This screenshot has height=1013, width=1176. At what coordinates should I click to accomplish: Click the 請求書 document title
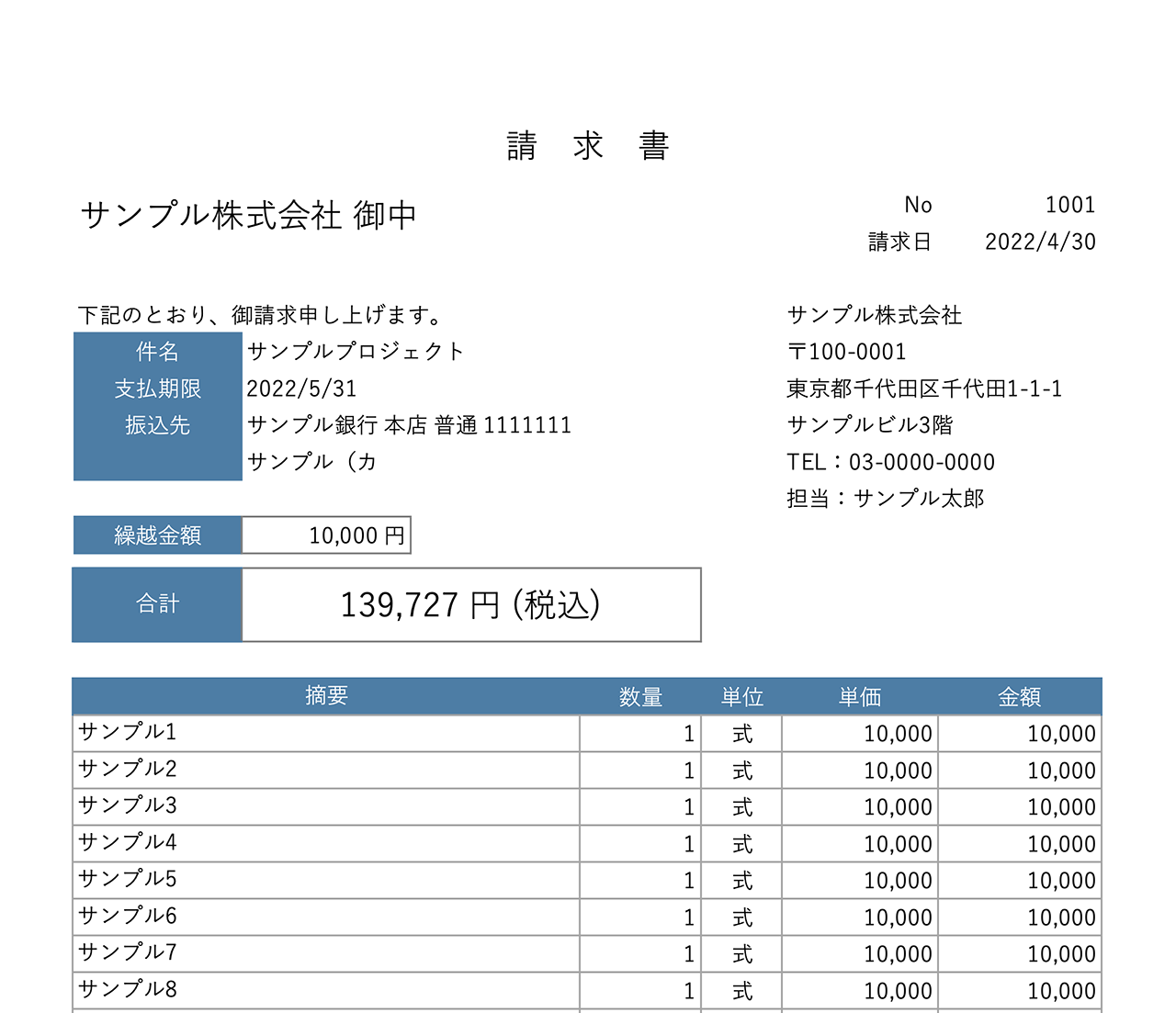click(588, 145)
